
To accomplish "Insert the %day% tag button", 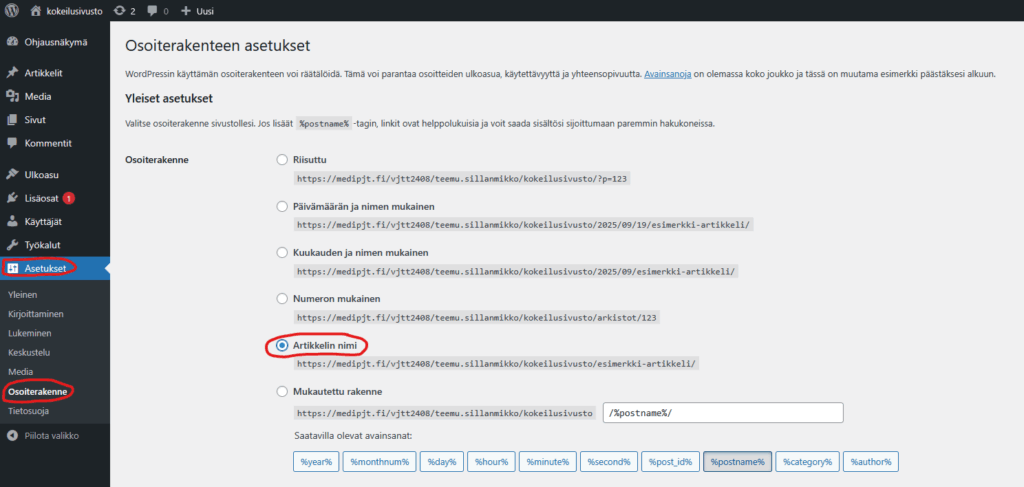I will (442, 462).
